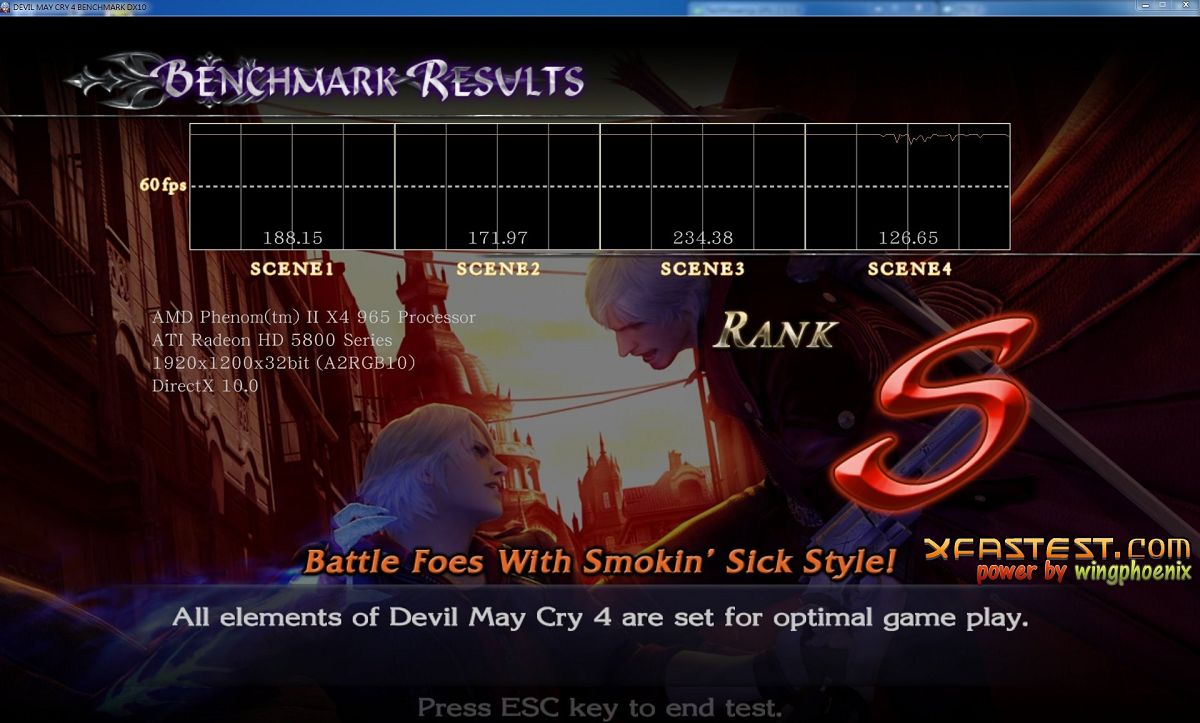Select the SCENE1 label
The width and height of the screenshot is (1200, 723).
[292, 269]
